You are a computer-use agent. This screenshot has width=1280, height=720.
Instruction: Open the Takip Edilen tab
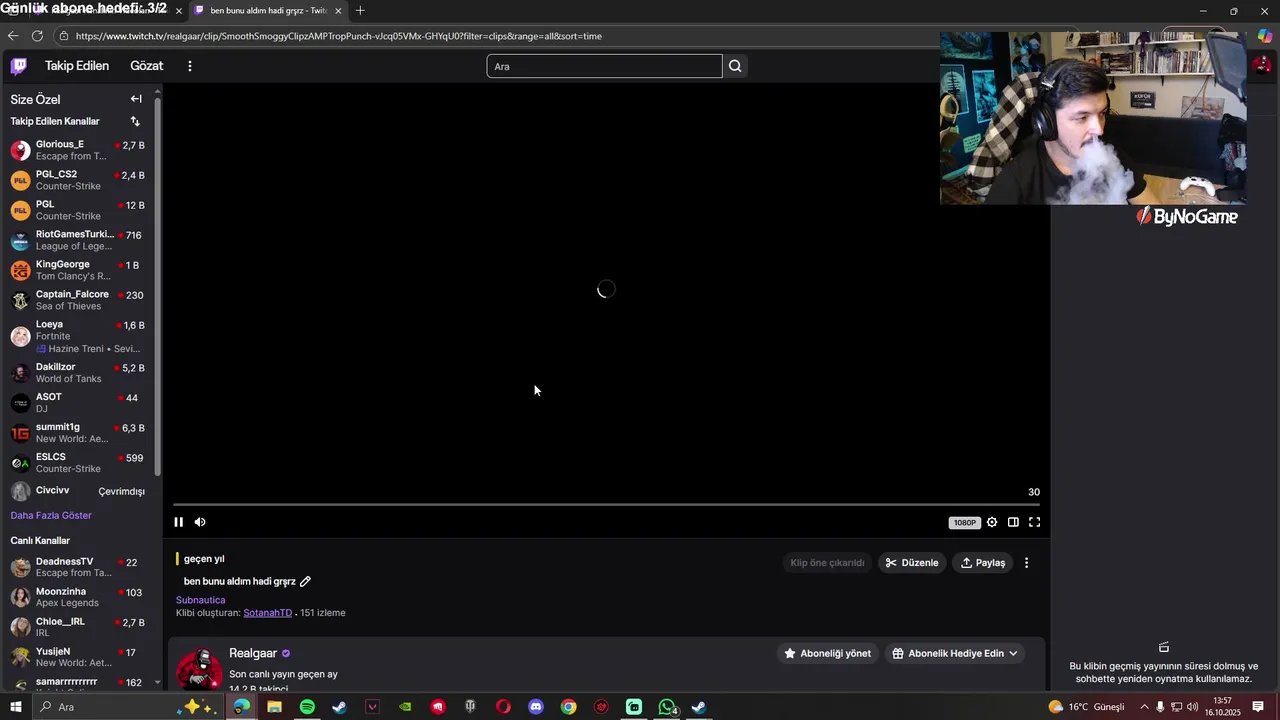(x=77, y=66)
